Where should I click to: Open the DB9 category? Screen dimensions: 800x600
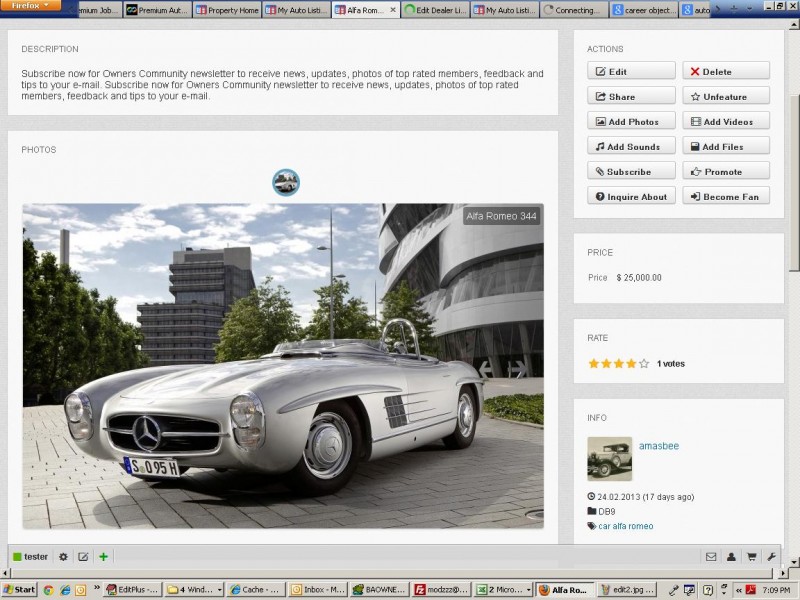point(607,511)
